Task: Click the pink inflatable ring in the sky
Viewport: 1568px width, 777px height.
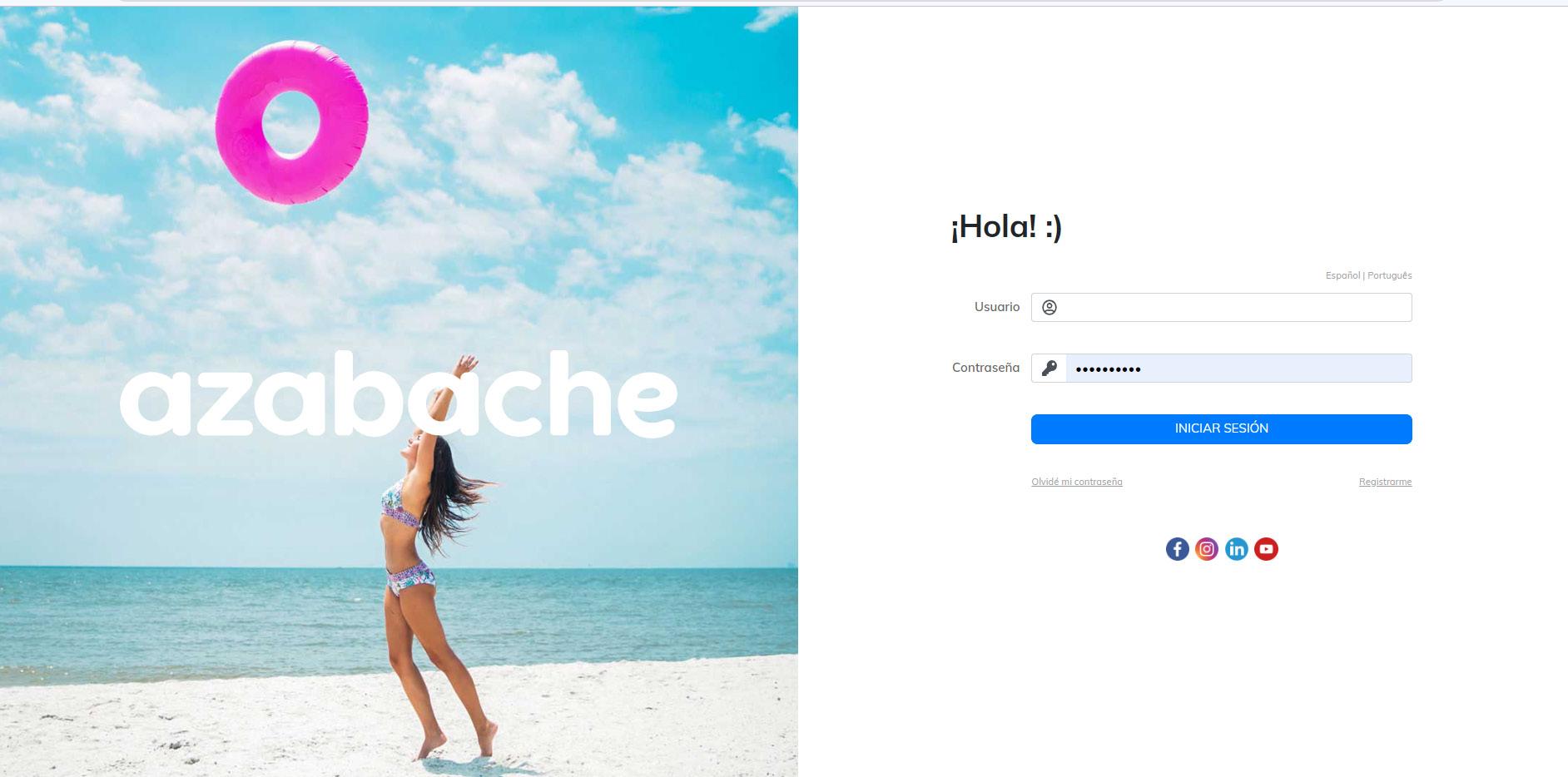Action: (291, 122)
